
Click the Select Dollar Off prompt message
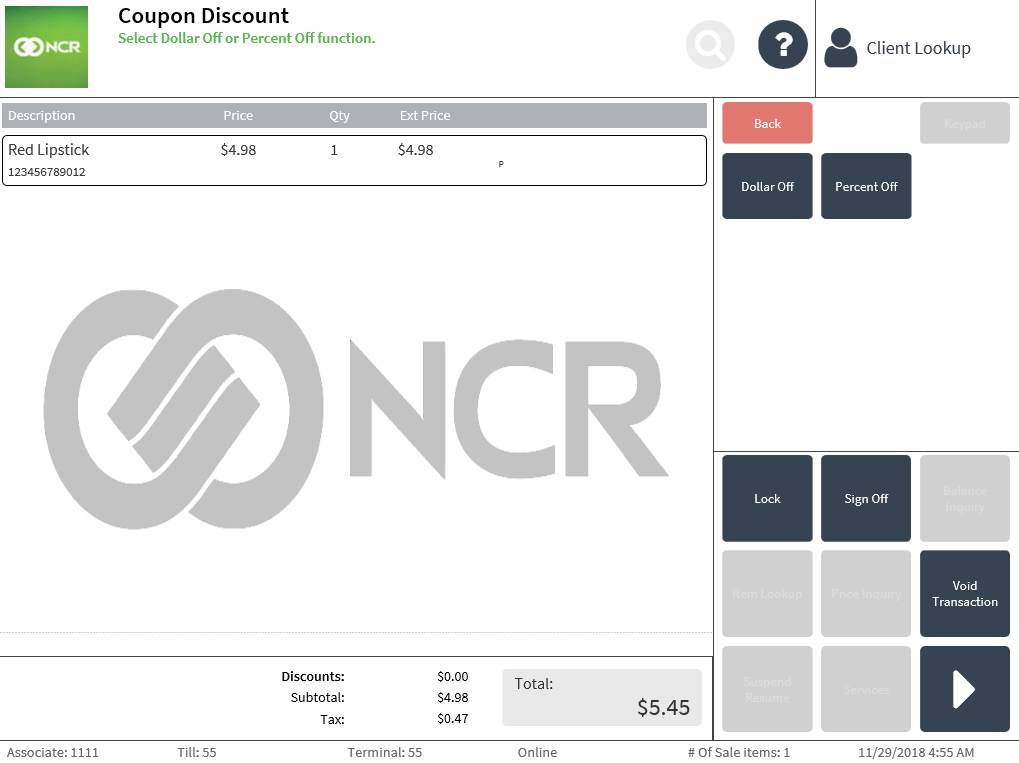click(246, 38)
